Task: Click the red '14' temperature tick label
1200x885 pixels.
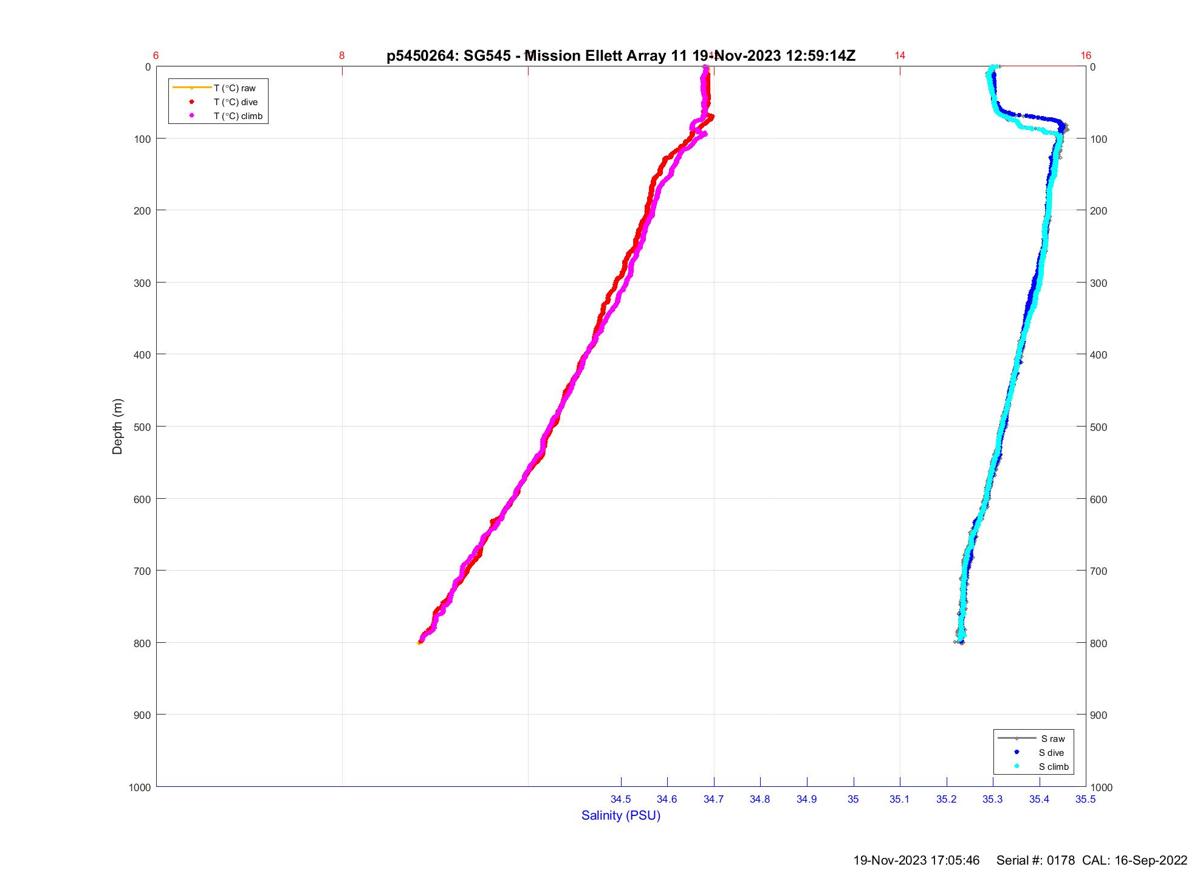Action: pos(900,56)
